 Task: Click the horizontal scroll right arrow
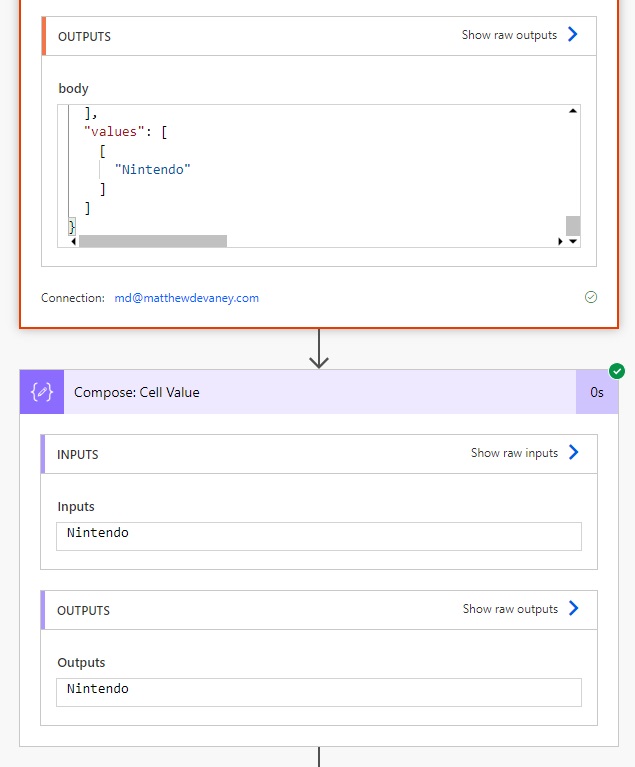pos(560,241)
